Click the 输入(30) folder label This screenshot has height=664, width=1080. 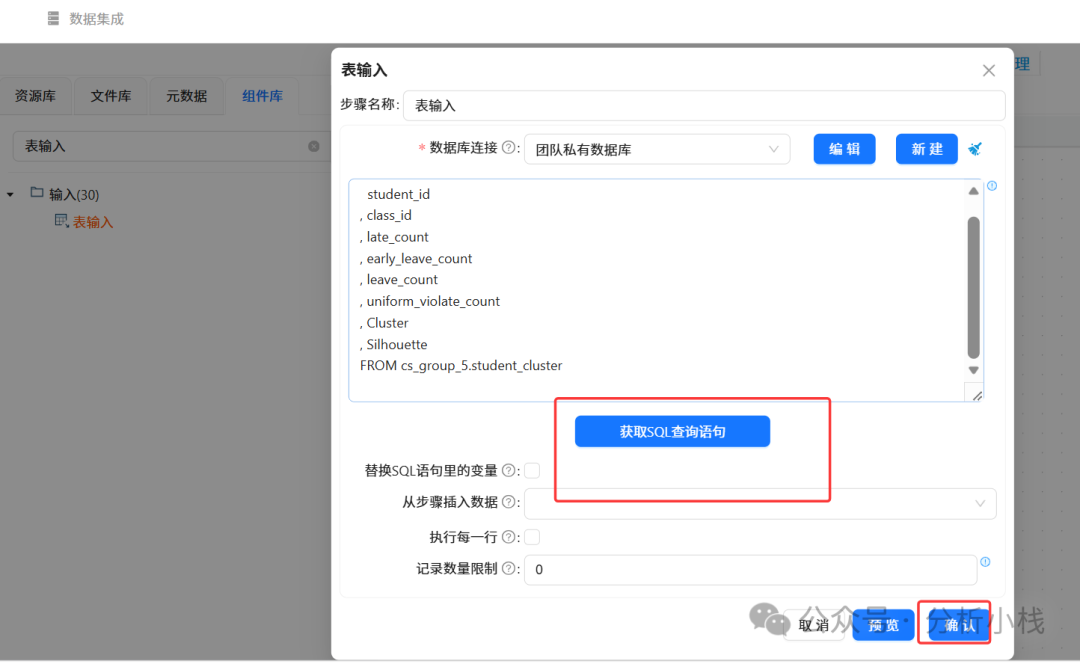point(74,195)
